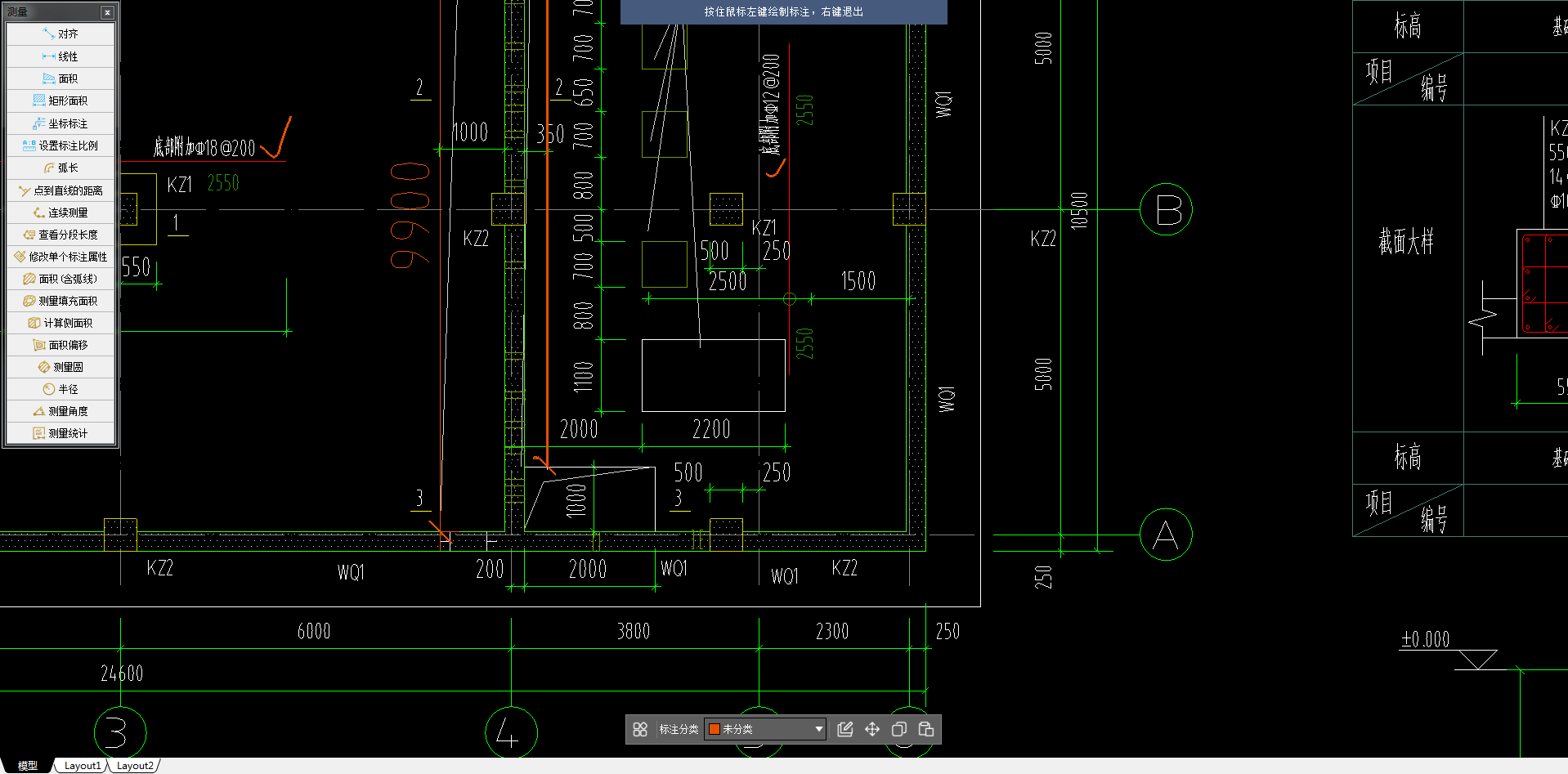This screenshot has height=774, width=1568.
Task: Select the 面积偏移 area offset tool
Action: coord(60,345)
